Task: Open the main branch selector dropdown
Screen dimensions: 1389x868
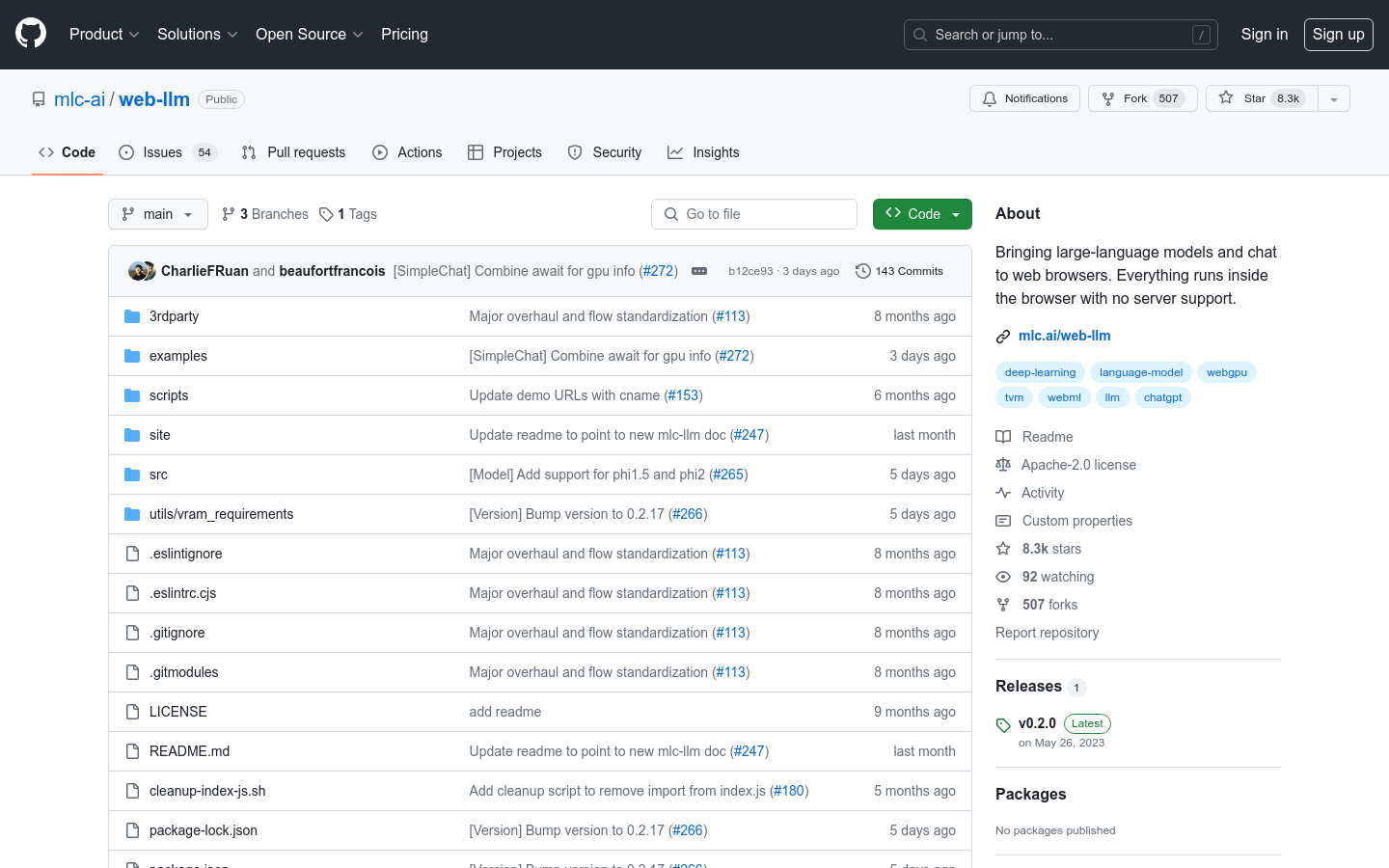Action: tap(158, 214)
